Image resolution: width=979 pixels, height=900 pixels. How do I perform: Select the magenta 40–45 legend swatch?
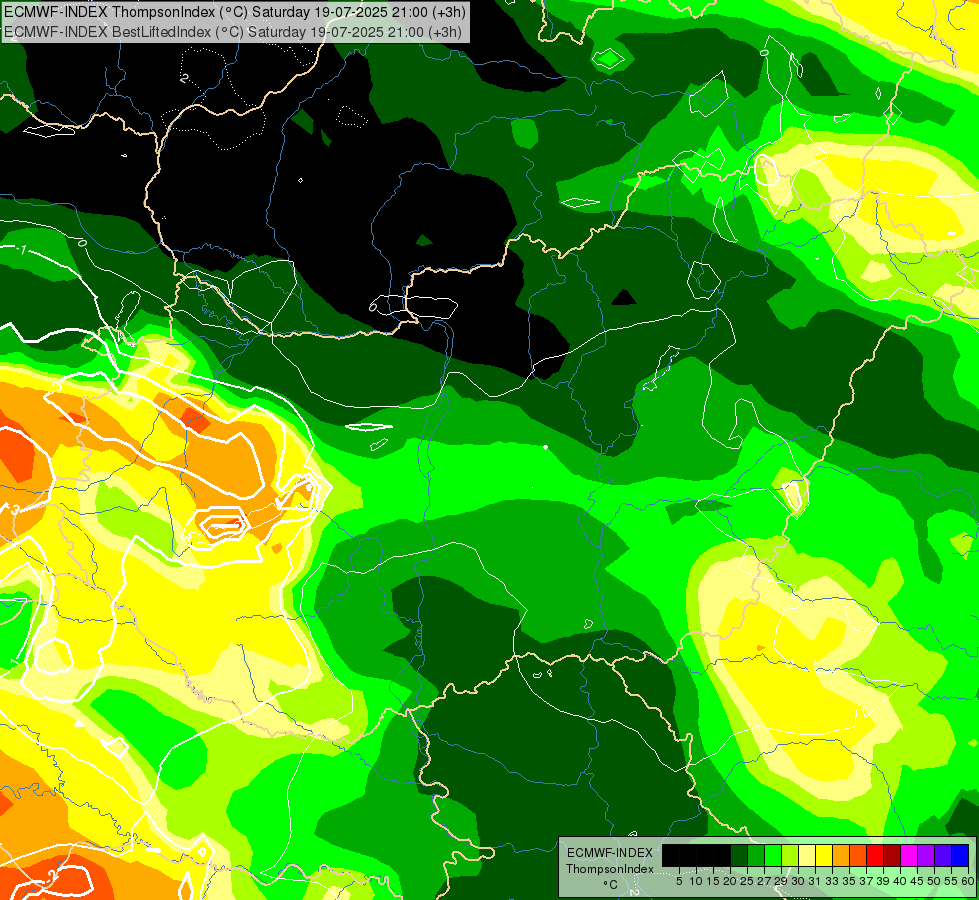coord(909,855)
